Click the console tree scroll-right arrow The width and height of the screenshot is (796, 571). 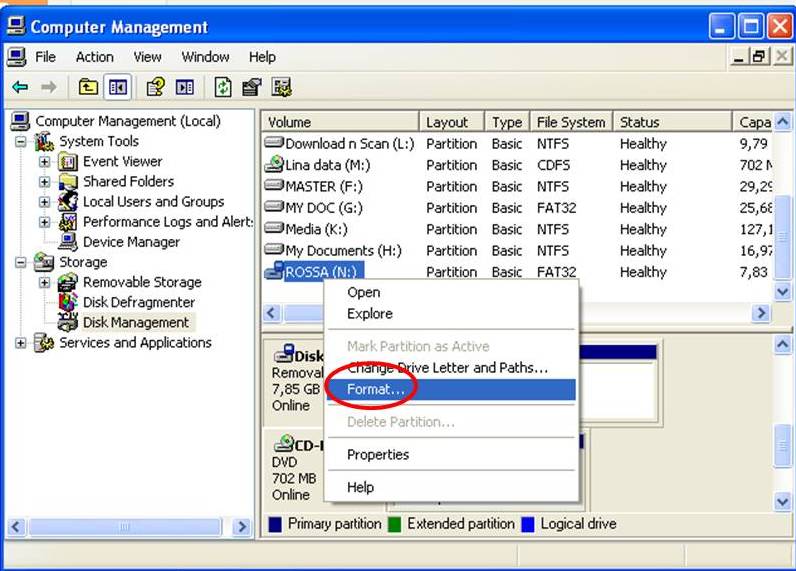coord(242,527)
